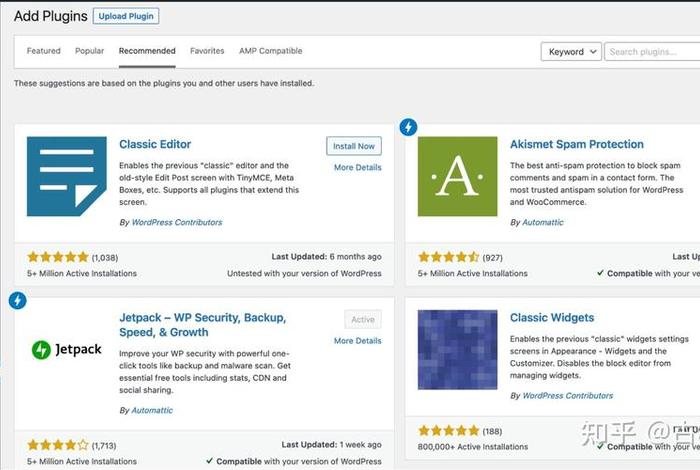The image size is (700, 470).
Task: Click the Add Plugins page heading
Action: 50,16
